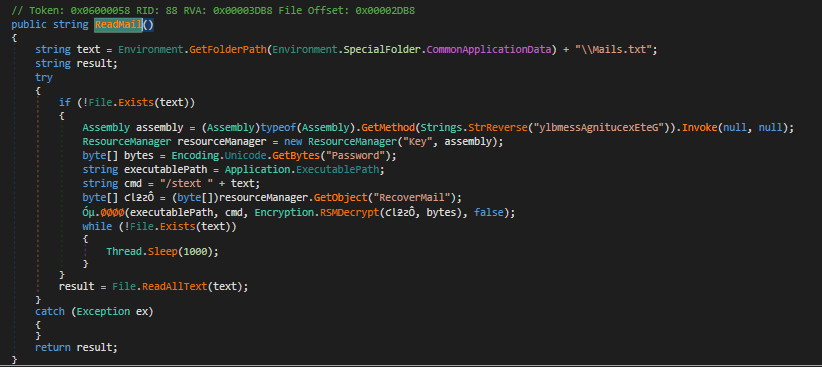
Task: Click the cmd variable in its declaration
Action: pyautogui.click(x=133, y=184)
